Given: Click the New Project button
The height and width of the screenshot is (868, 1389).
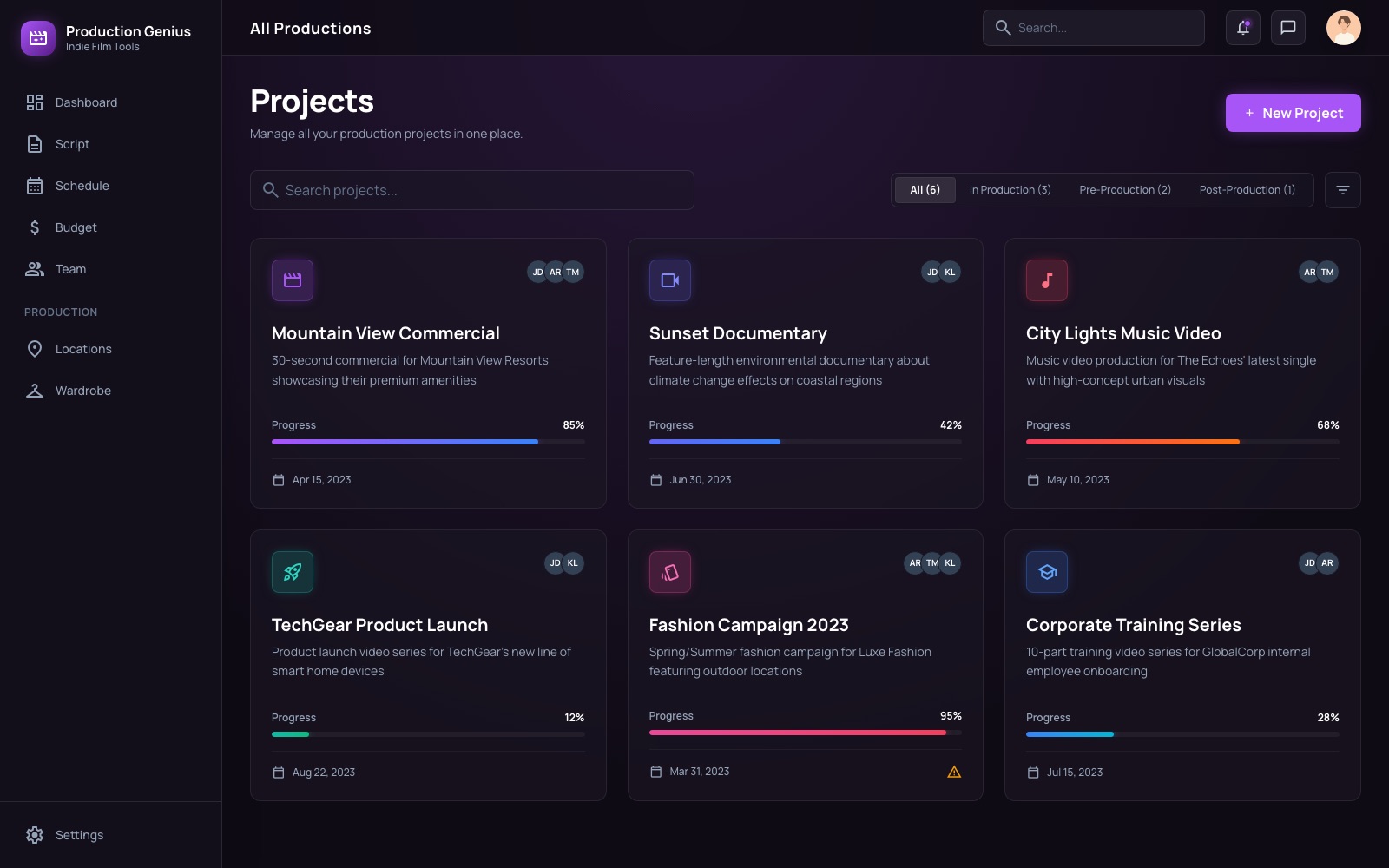Looking at the screenshot, I should point(1294,113).
